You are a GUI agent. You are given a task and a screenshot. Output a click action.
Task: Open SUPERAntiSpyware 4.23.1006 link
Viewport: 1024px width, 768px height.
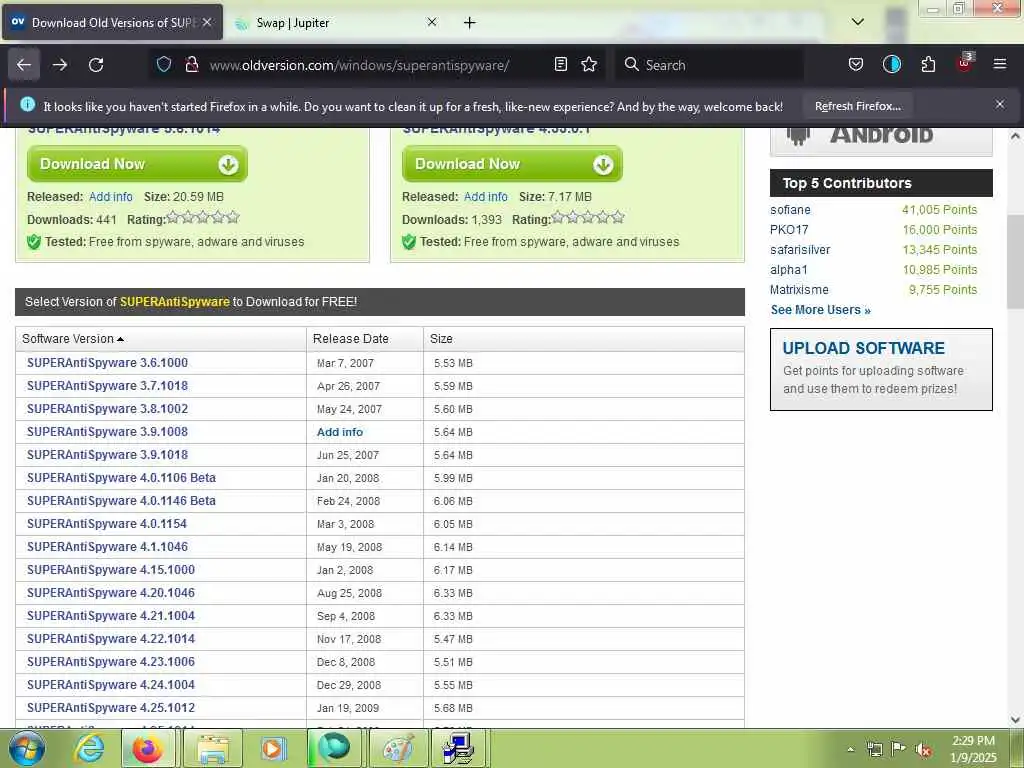click(x=111, y=662)
